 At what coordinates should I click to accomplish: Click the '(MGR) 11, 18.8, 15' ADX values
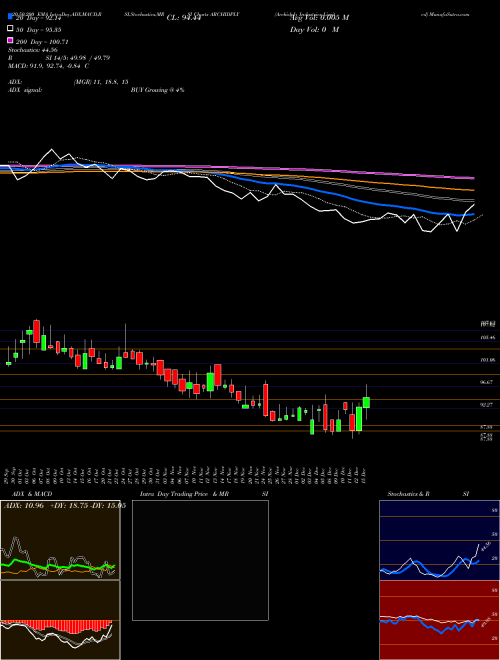tap(101, 82)
